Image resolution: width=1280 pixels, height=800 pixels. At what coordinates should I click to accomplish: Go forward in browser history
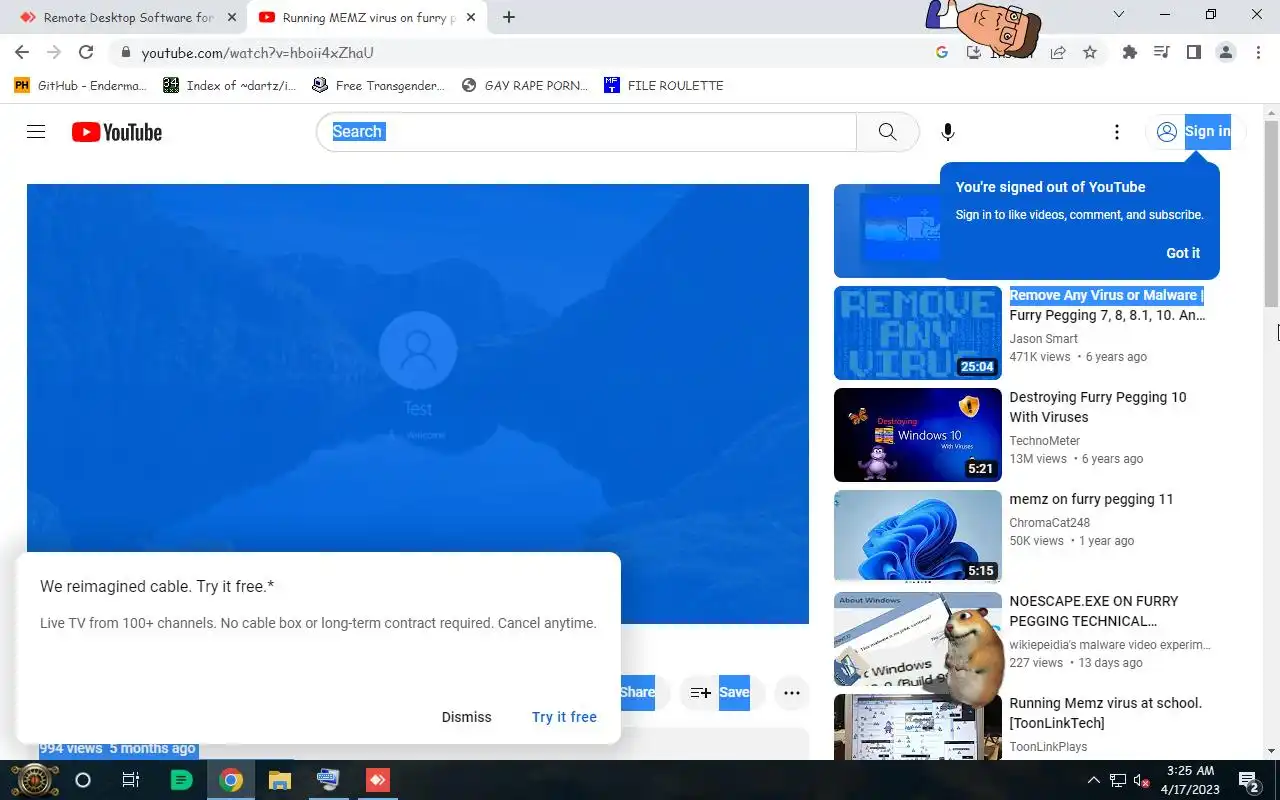coord(54,52)
